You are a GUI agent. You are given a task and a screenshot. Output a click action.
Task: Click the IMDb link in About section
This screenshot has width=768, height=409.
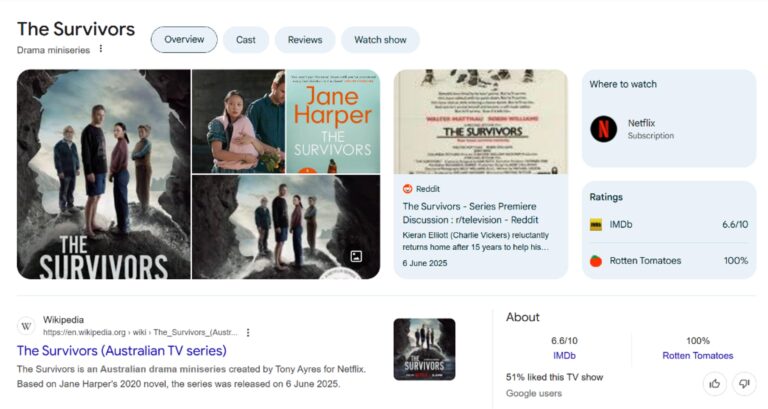pyautogui.click(x=564, y=356)
